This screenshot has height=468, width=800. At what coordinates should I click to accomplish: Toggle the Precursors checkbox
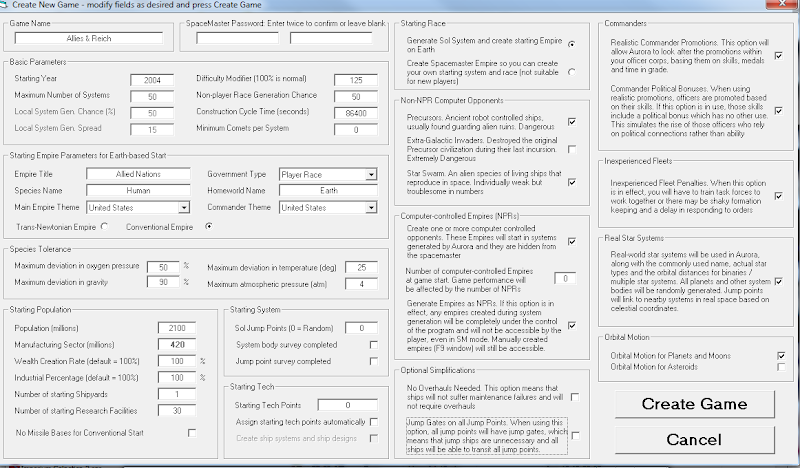click(572, 121)
